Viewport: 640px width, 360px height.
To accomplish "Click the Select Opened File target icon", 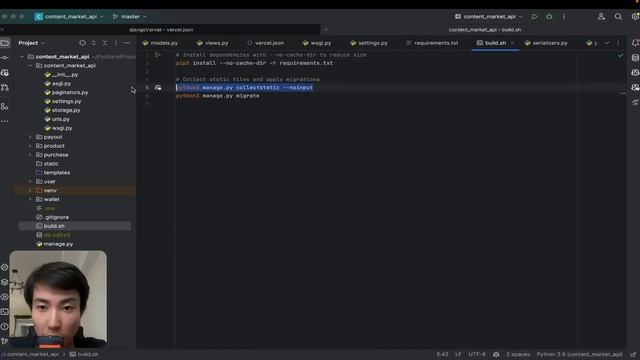I will pyautogui.click(x=82, y=43).
